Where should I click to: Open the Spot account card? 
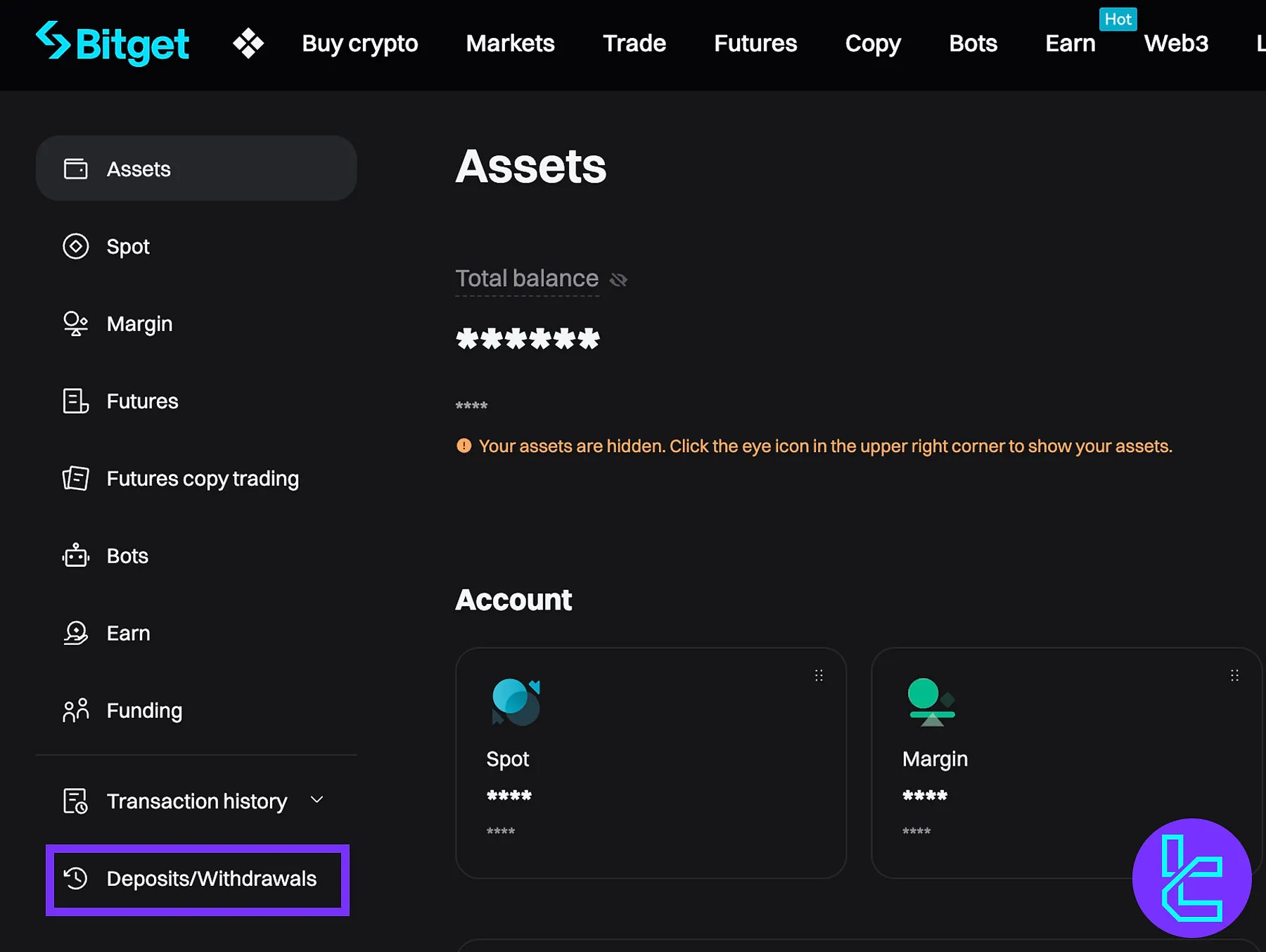(x=651, y=763)
